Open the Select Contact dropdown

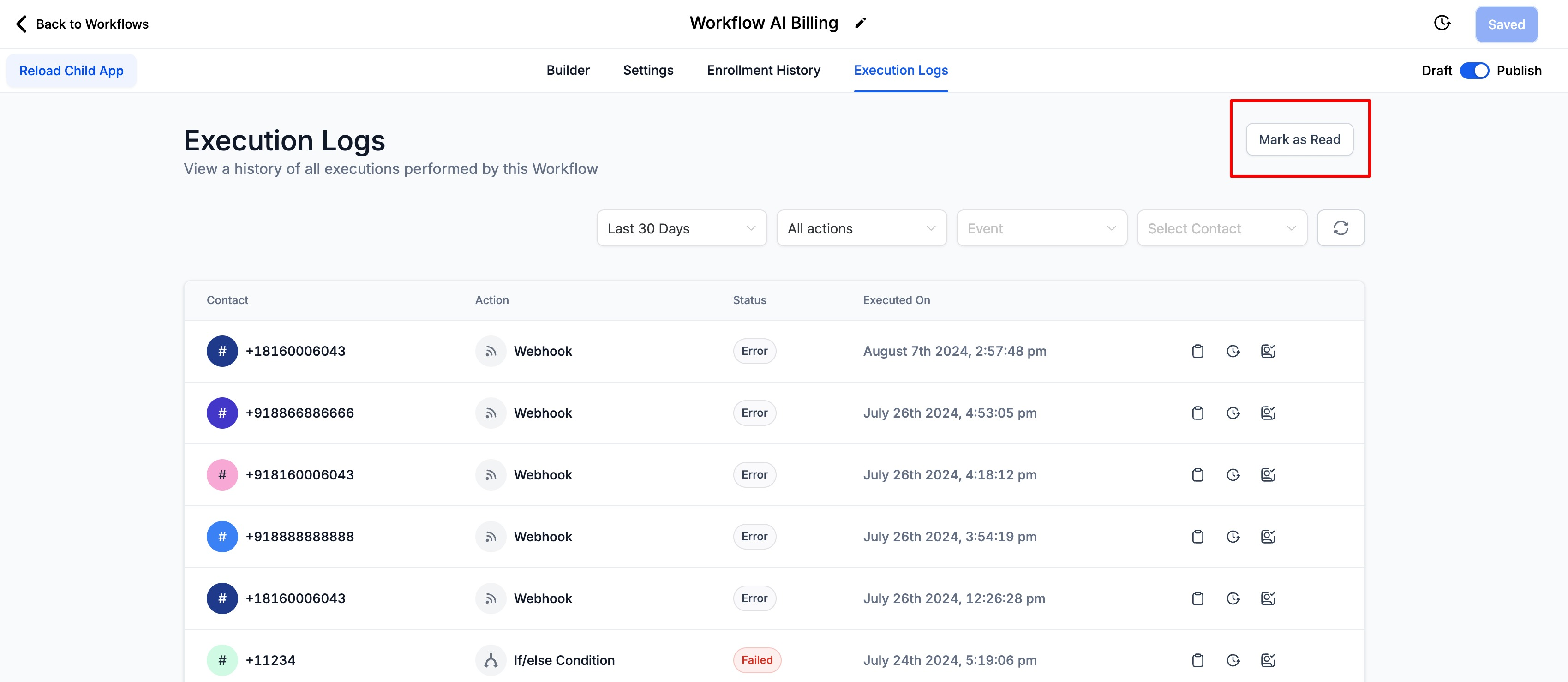coord(1221,228)
